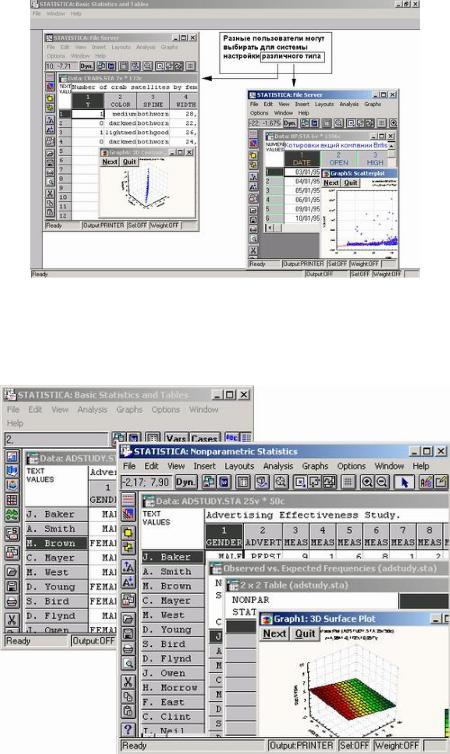Select COLOR column header in left File Server

tap(120, 101)
